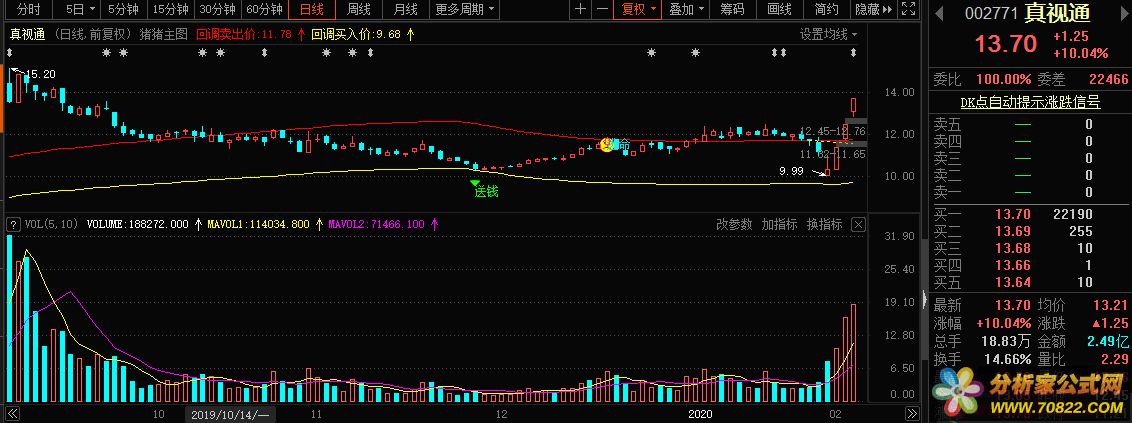Screen dimensions: 1132x423
Task: Click first info marker near 15.20 high
Action: (x=11, y=53)
